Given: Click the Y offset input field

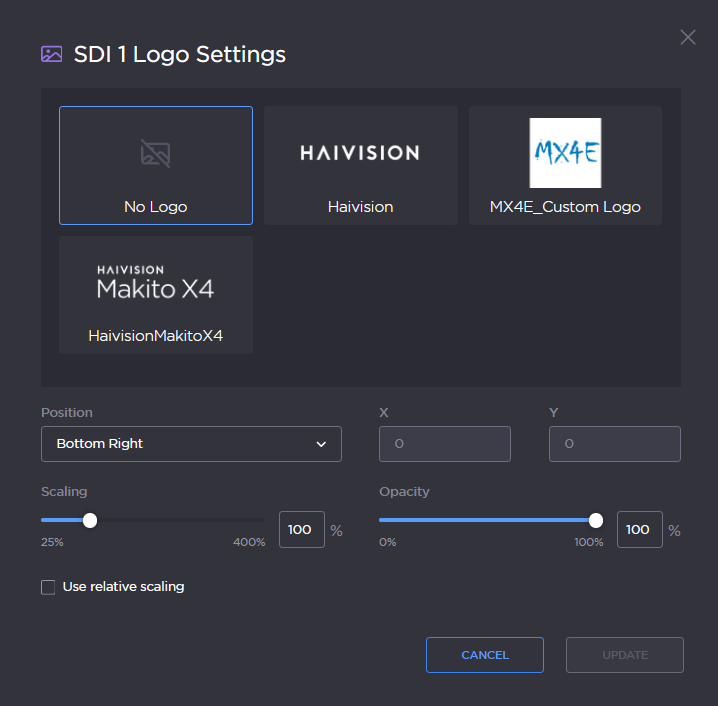Looking at the screenshot, I should point(614,444).
